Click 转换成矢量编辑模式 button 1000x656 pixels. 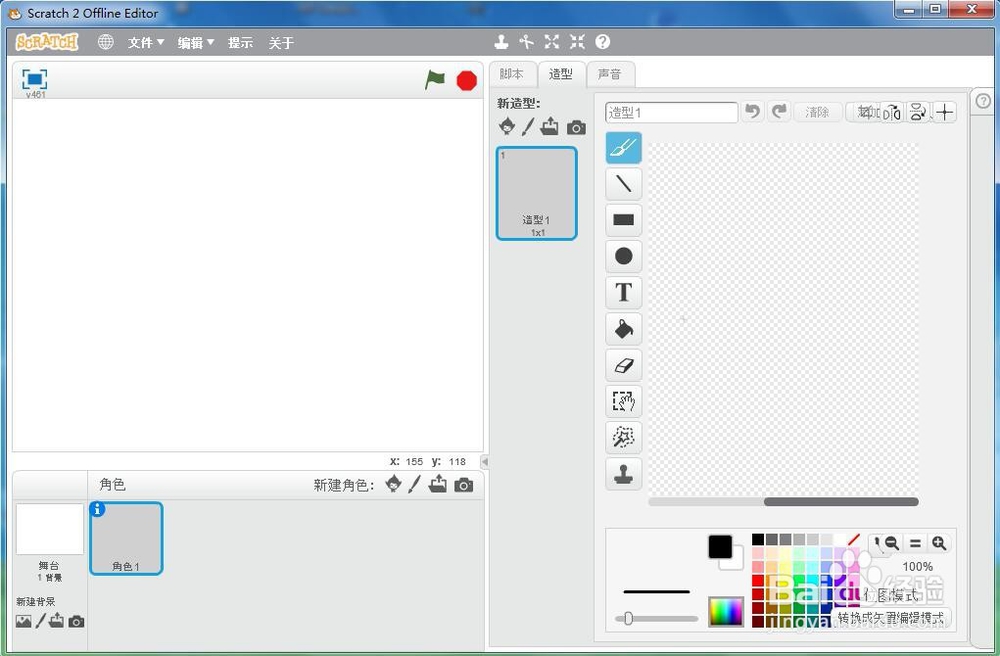point(891,618)
